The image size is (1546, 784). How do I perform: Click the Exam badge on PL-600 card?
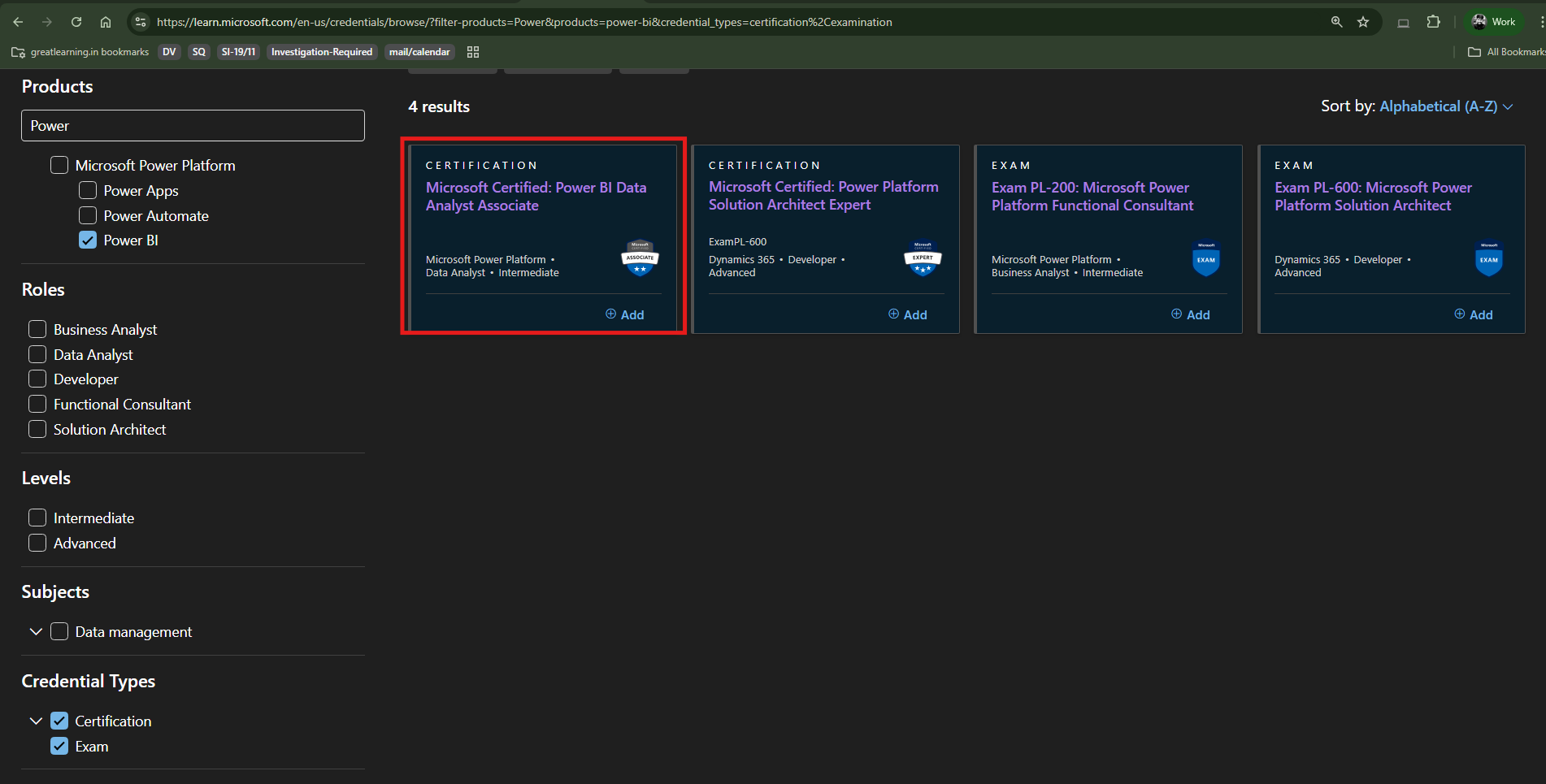1489,258
